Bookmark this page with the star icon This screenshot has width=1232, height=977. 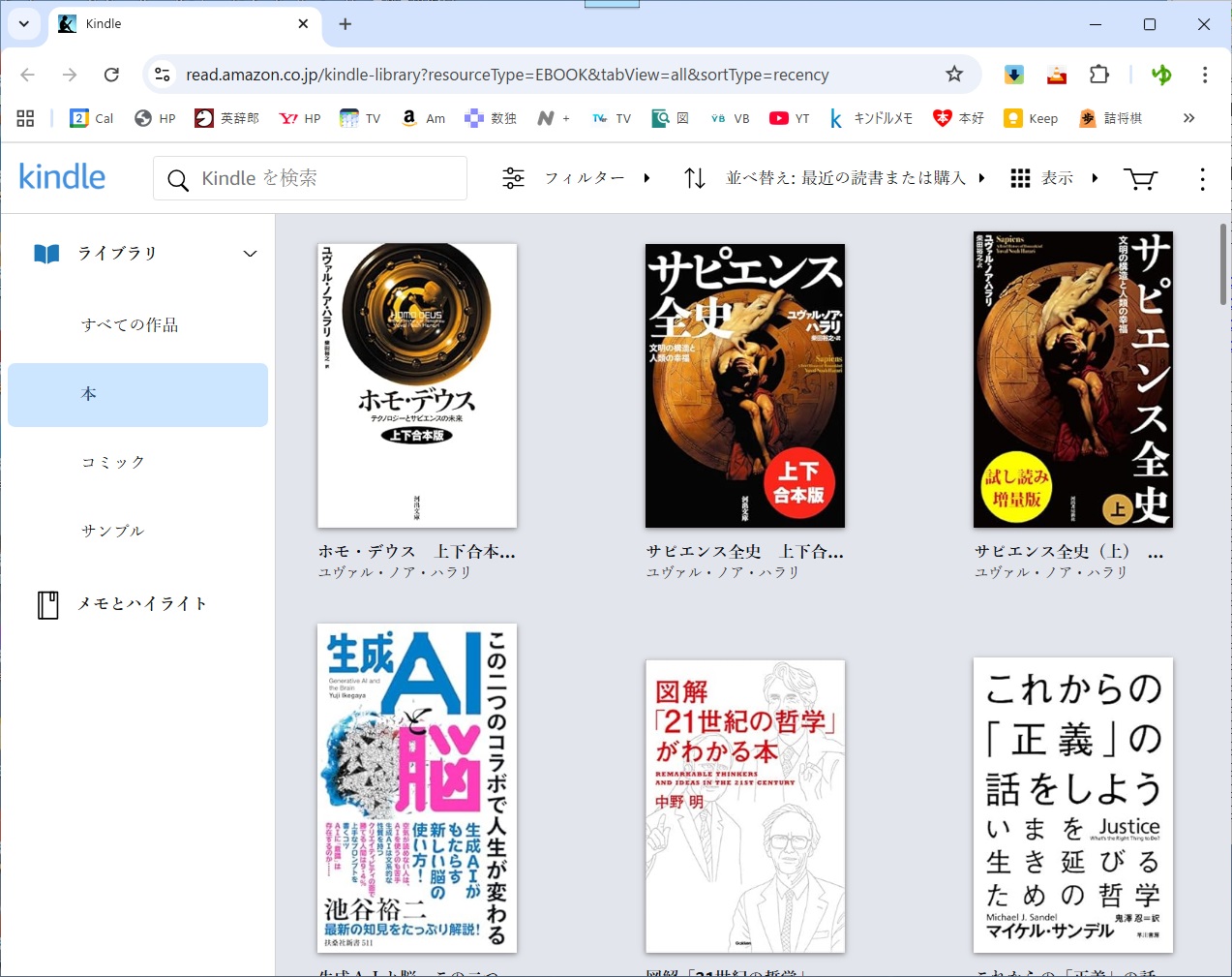954,75
